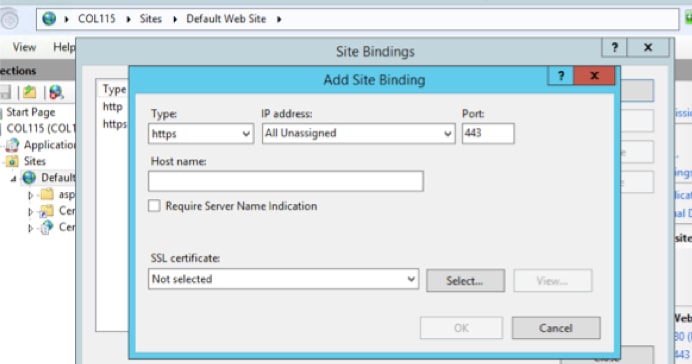
Task: Select COL115 server node in tree
Action: (x=41, y=128)
